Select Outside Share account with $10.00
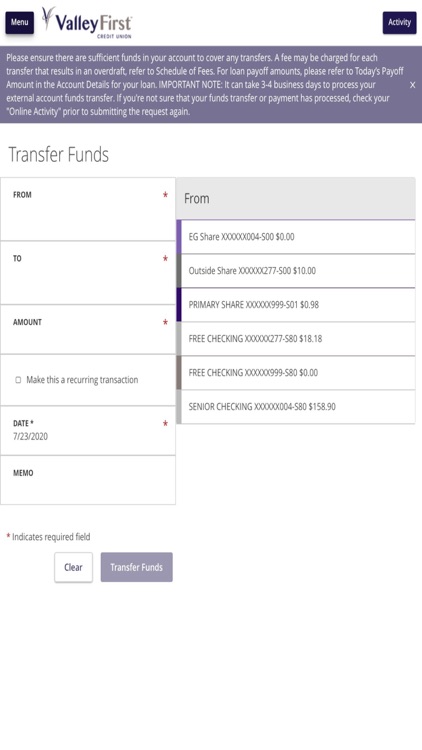This screenshot has height=750, width=422. tap(296, 271)
